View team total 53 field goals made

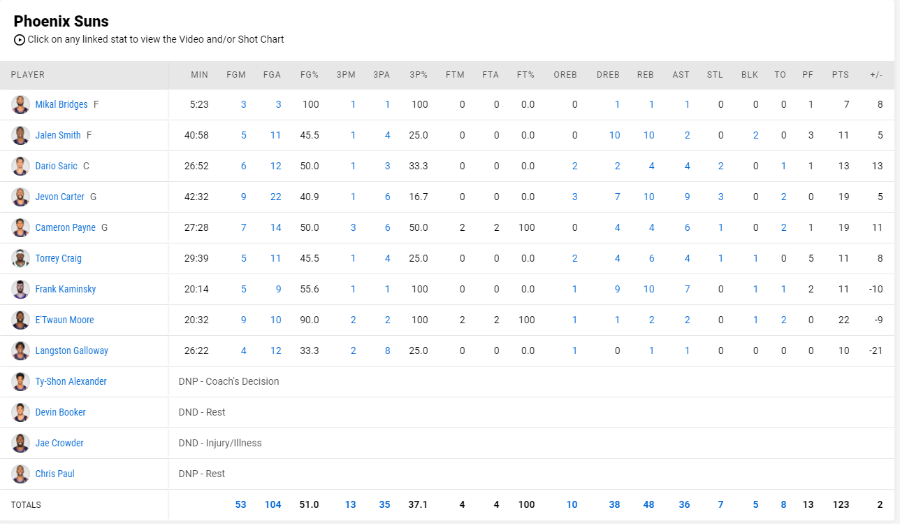240,504
